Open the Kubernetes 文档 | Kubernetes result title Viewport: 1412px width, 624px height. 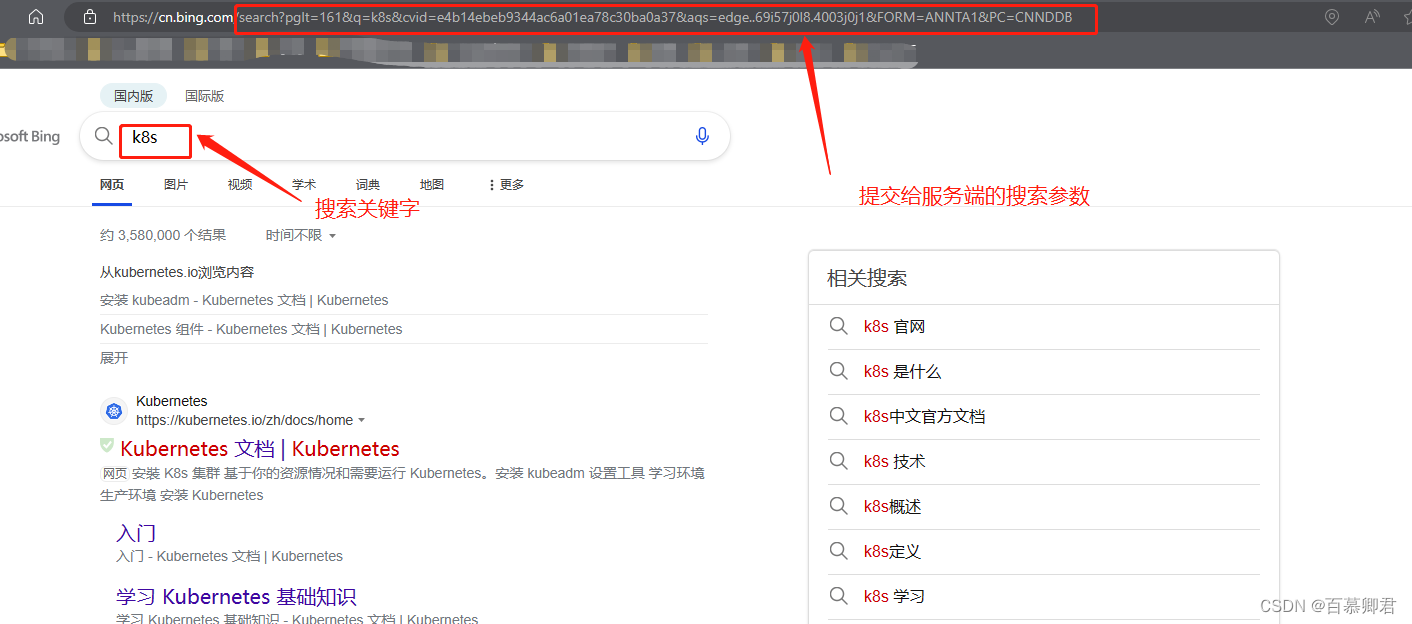[260, 449]
